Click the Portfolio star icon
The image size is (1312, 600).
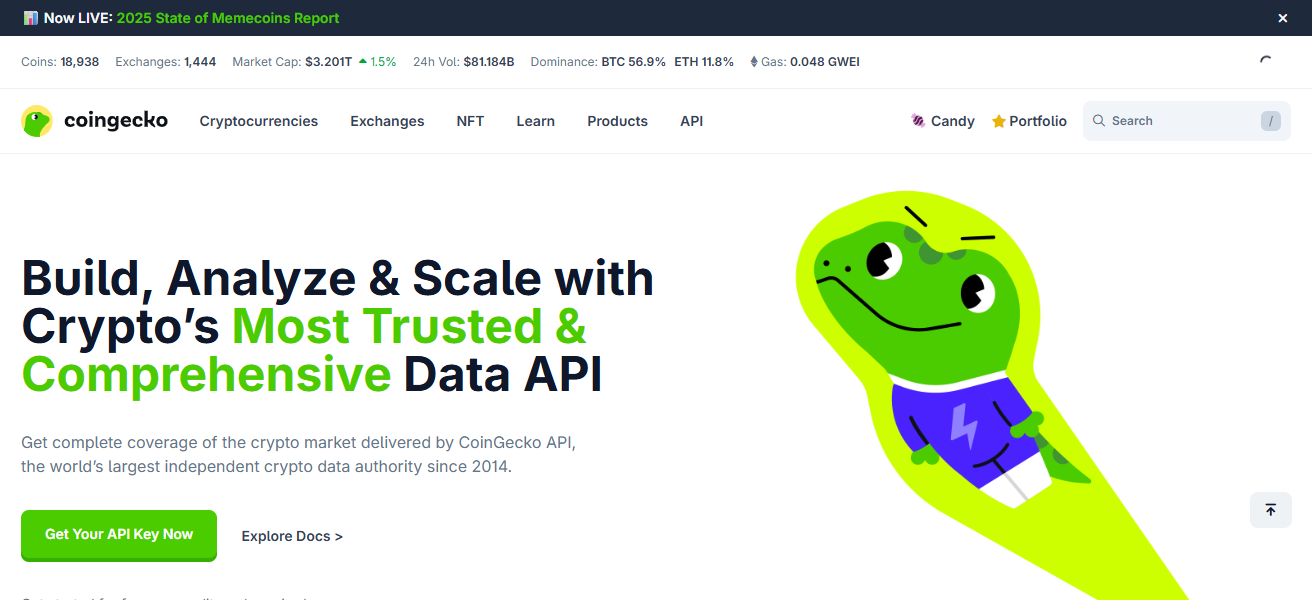(x=997, y=120)
